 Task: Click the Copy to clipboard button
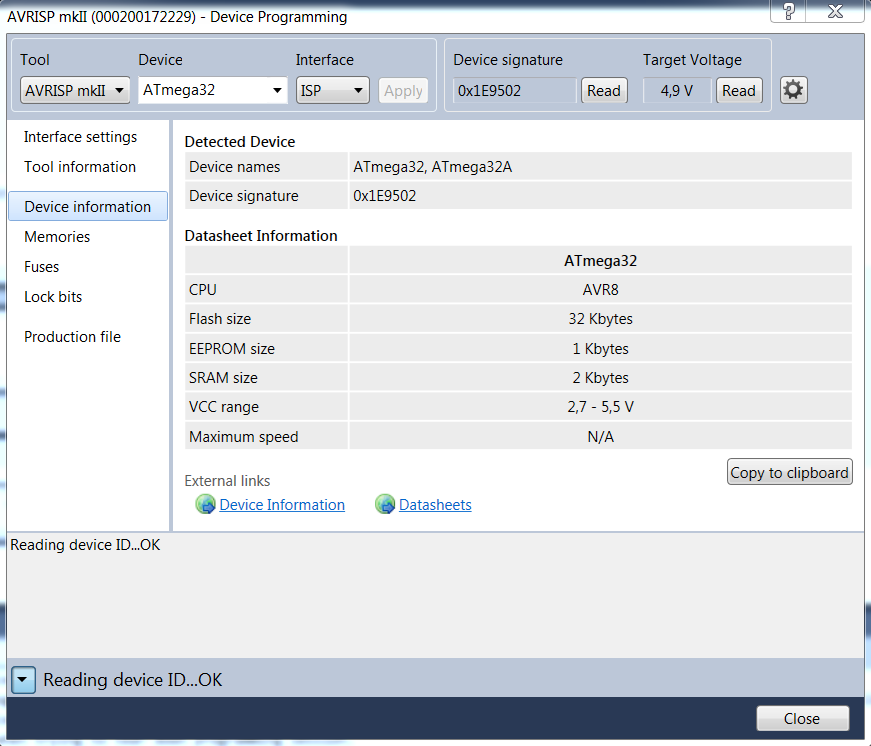point(789,473)
